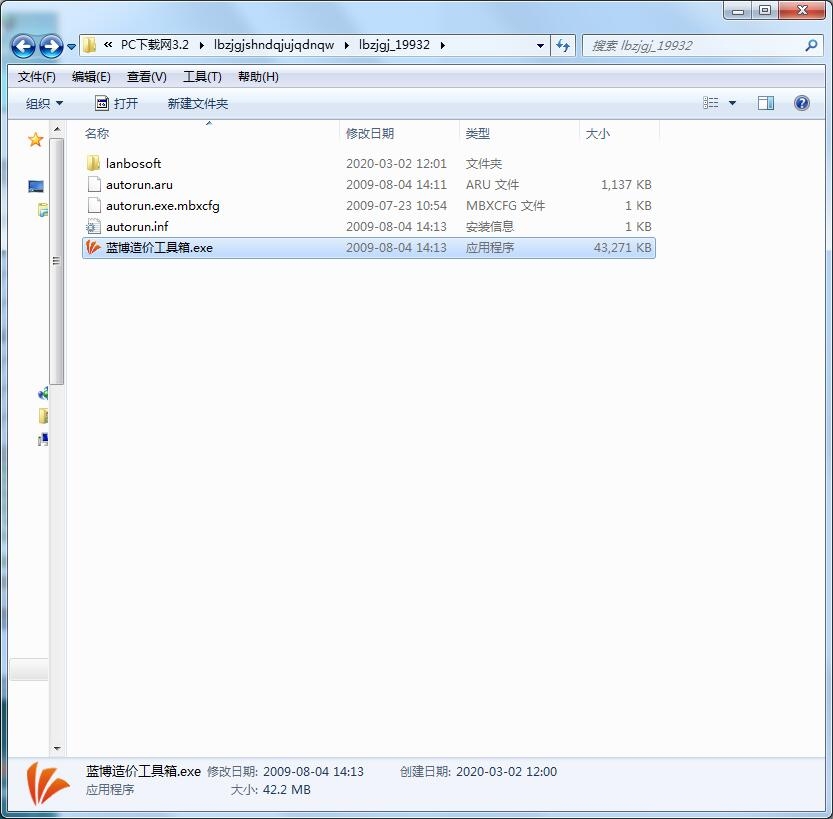Click 新建文件夹 button

[x=198, y=104]
